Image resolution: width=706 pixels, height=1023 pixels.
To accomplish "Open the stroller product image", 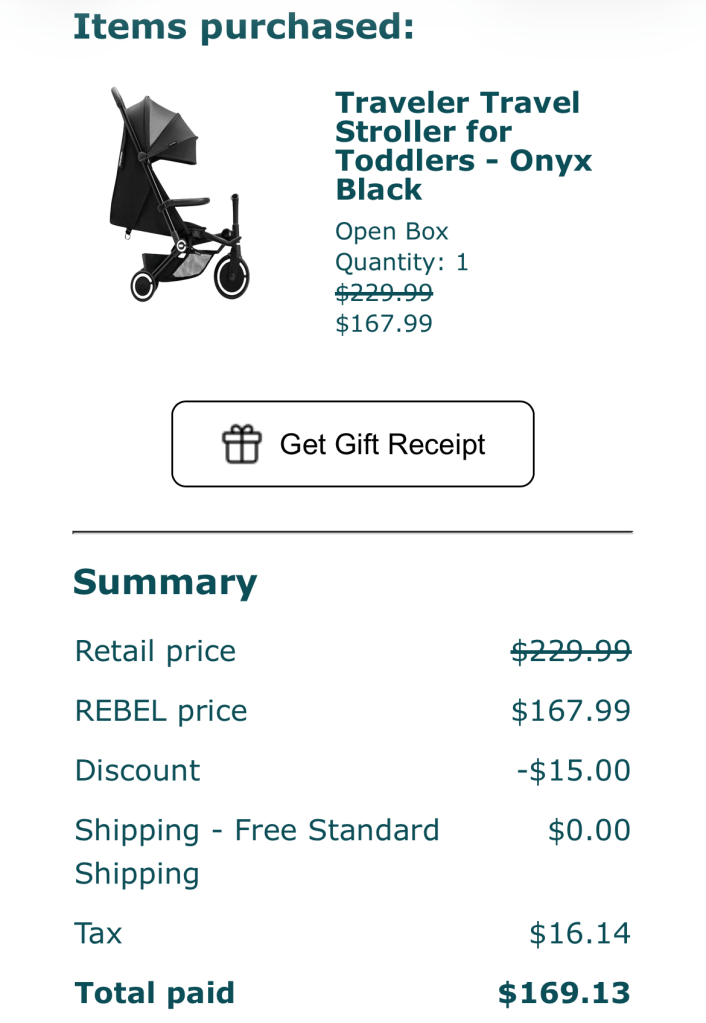I will click(175, 194).
